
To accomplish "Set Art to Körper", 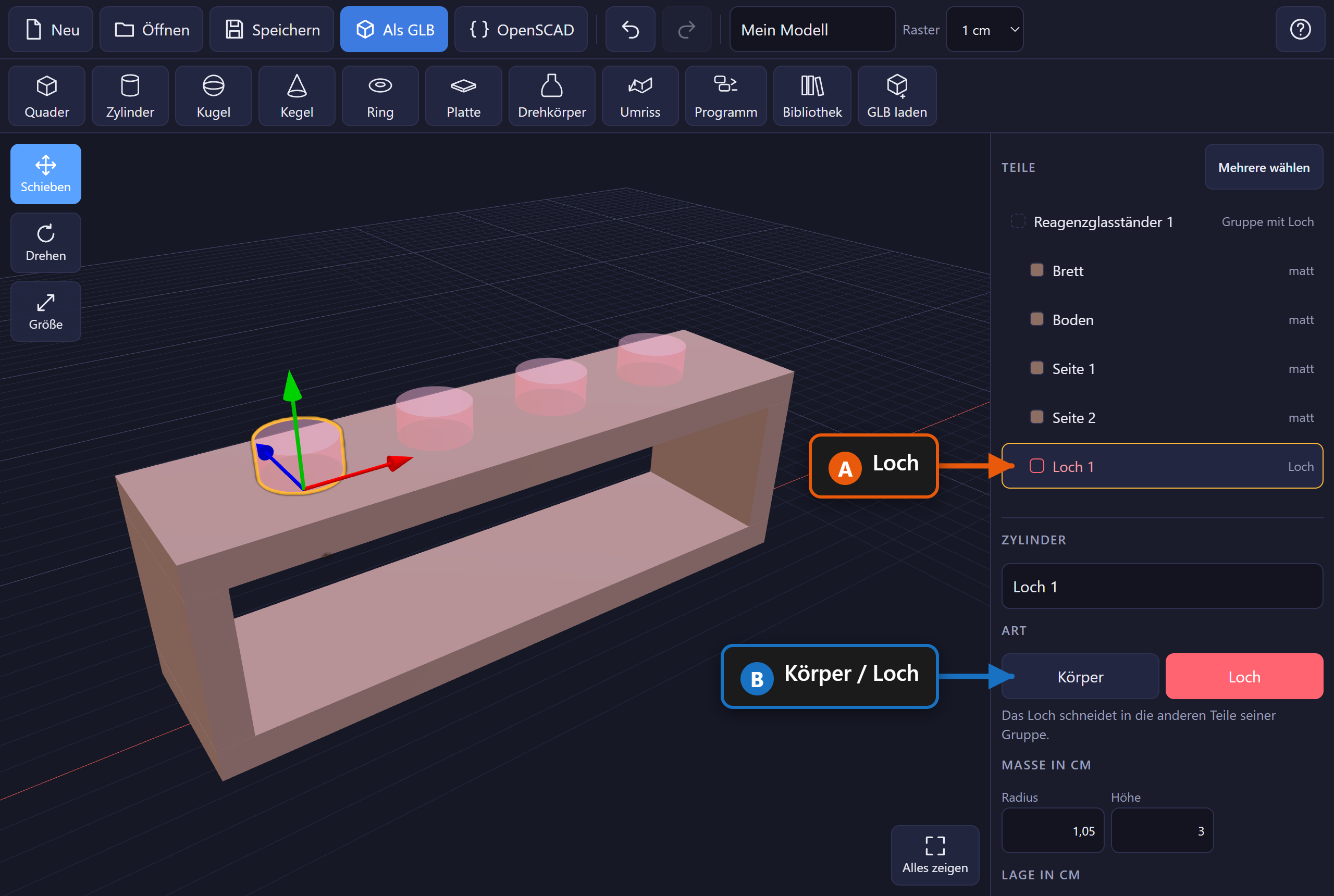I will [x=1080, y=677].
